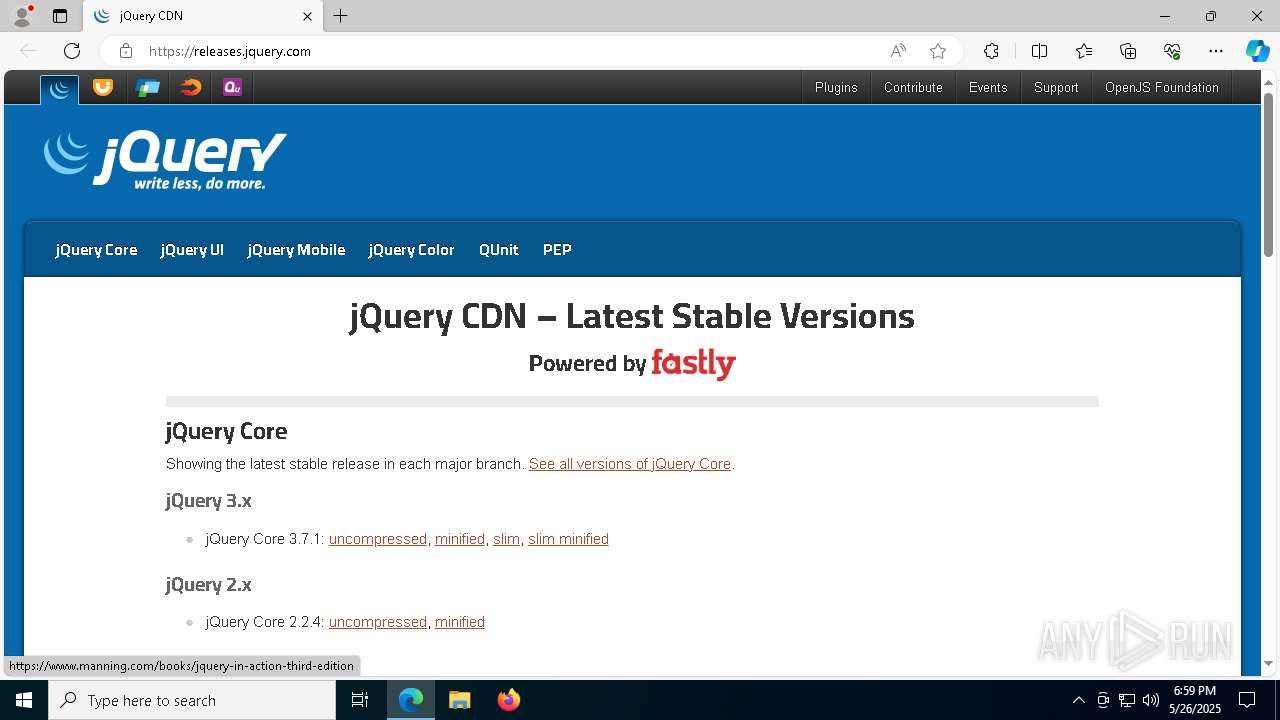Open Split screen icon

click(1039, 51)
